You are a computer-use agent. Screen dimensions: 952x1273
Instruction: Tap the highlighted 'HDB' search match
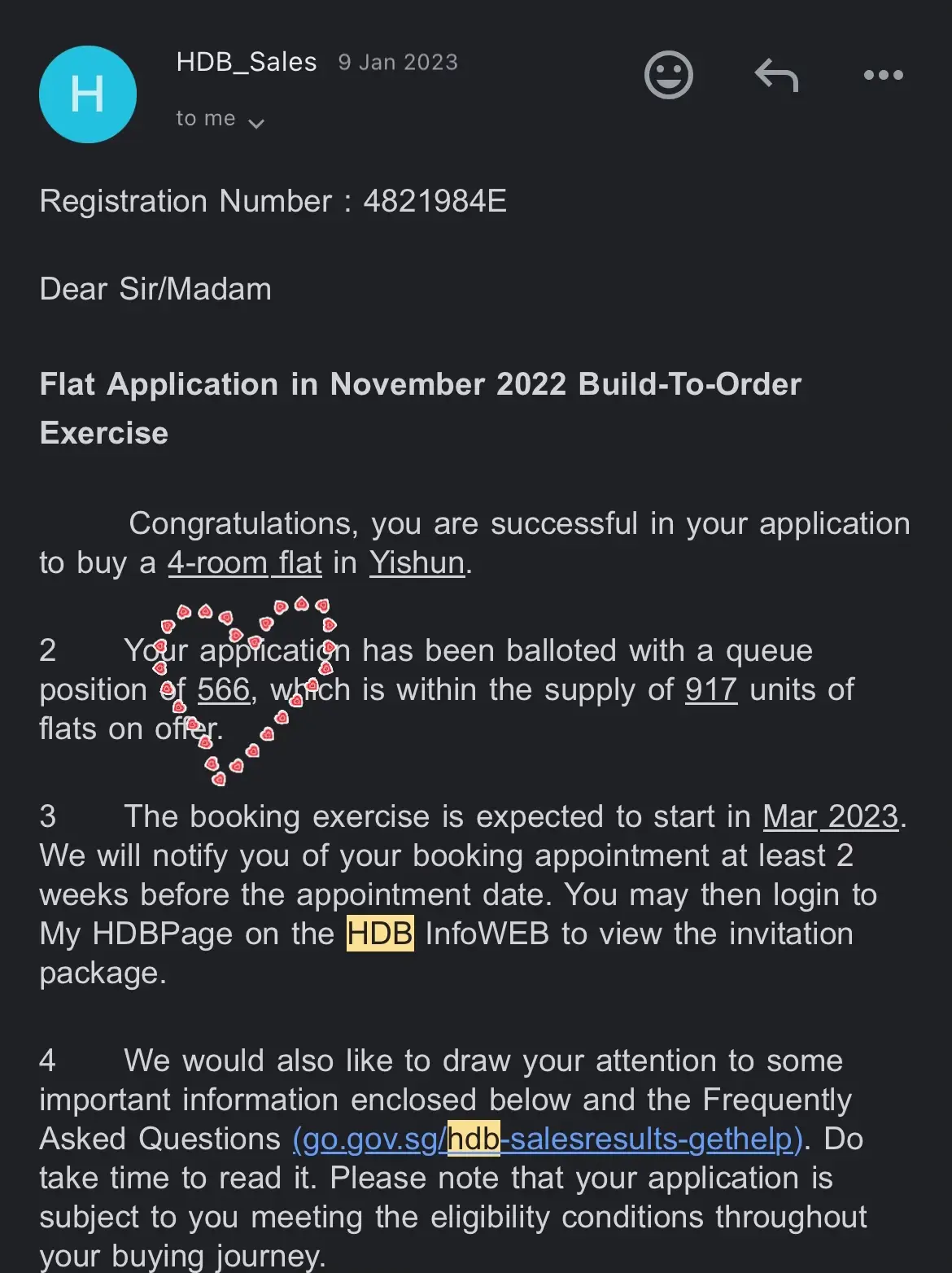coord(380,934)
